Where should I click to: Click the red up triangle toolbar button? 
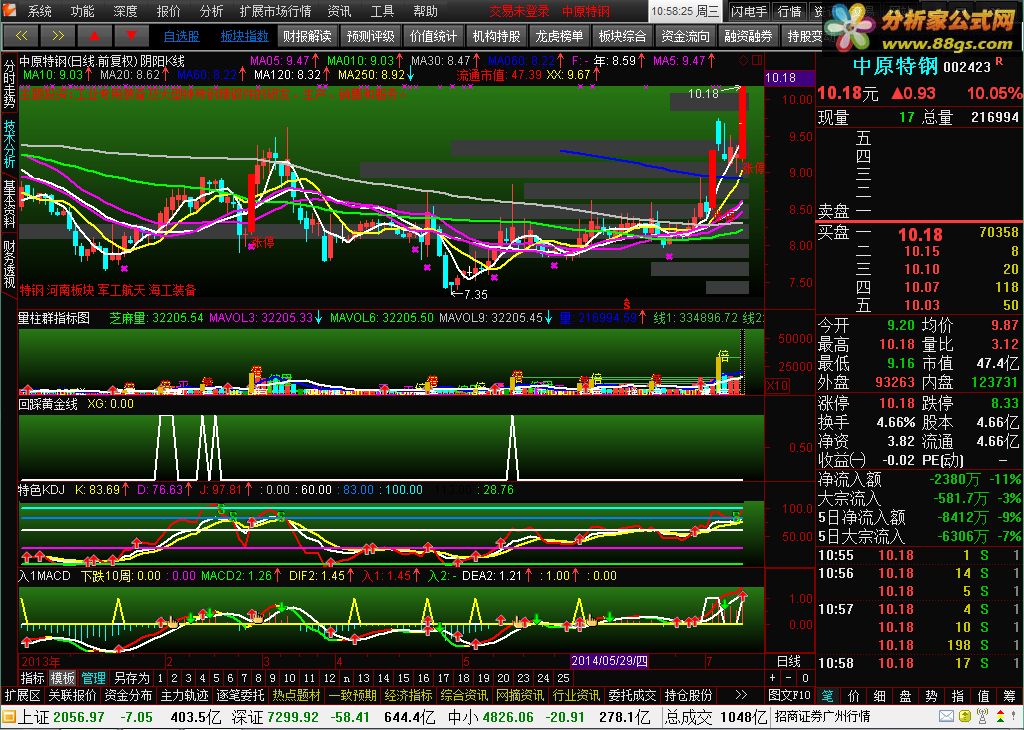[94, 36]
